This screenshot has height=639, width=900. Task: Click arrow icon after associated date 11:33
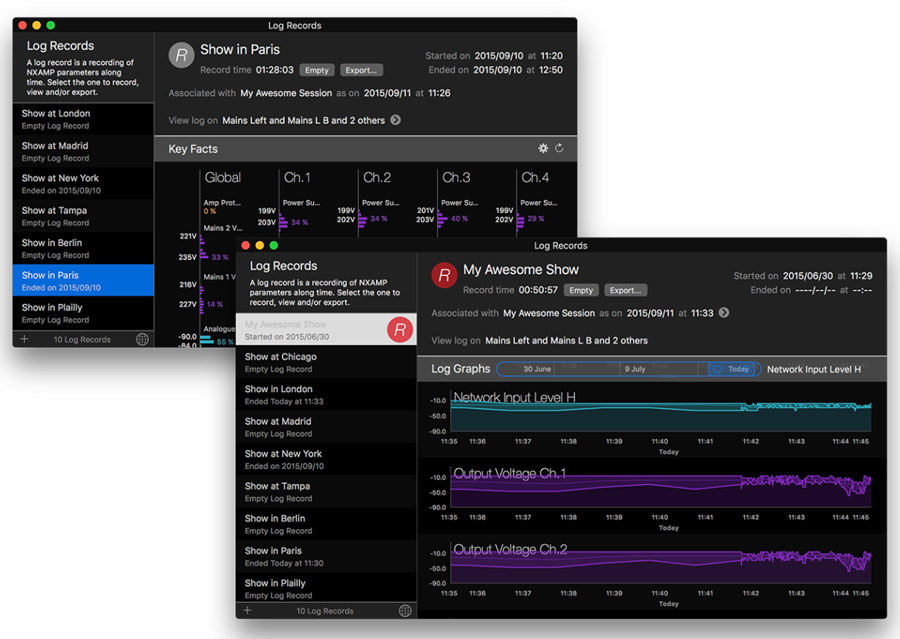click(724, 312)
